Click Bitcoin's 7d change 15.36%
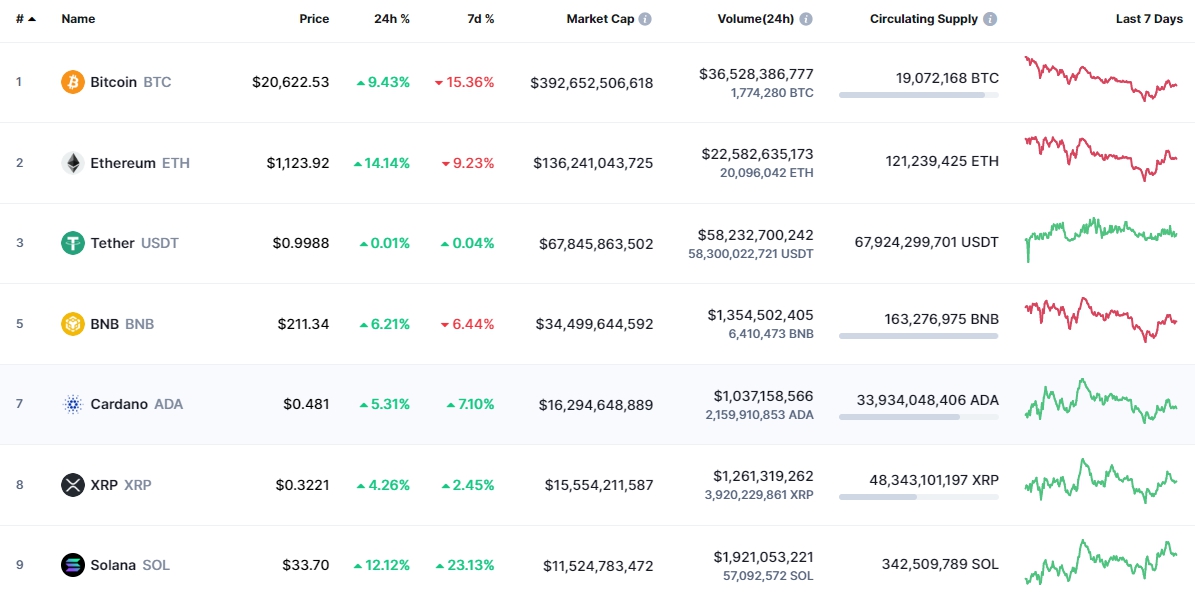This screenshot has width=1195, height=600. coord(464,82)
